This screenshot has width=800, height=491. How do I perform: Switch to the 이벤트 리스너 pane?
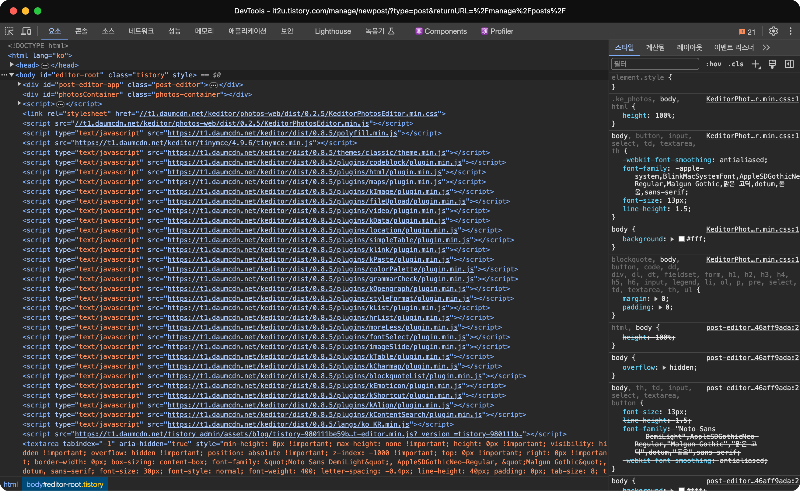point(734,47)
